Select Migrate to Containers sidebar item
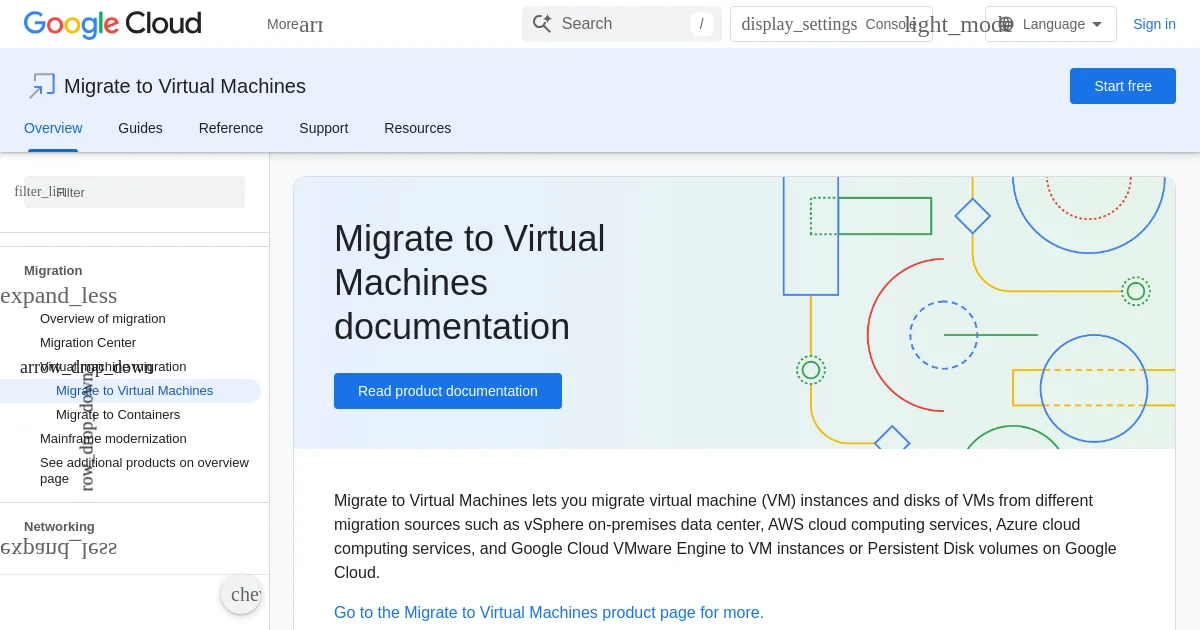 coord(118,415)
